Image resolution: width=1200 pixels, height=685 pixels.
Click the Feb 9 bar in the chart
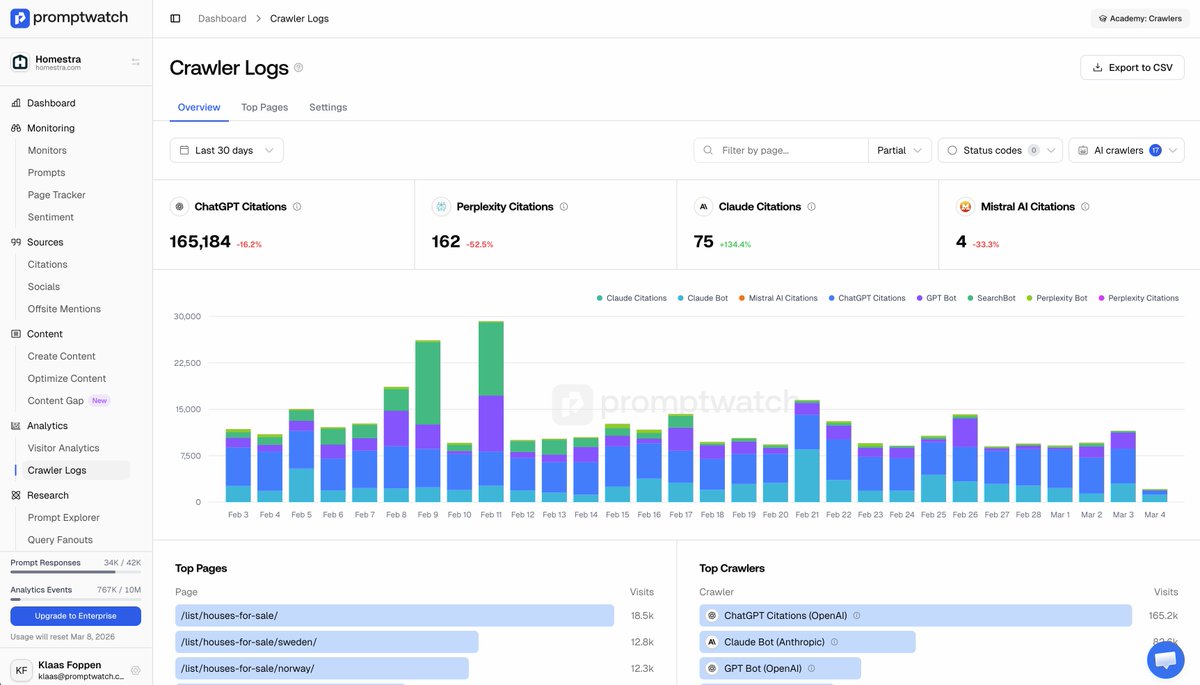coord(428,421)
